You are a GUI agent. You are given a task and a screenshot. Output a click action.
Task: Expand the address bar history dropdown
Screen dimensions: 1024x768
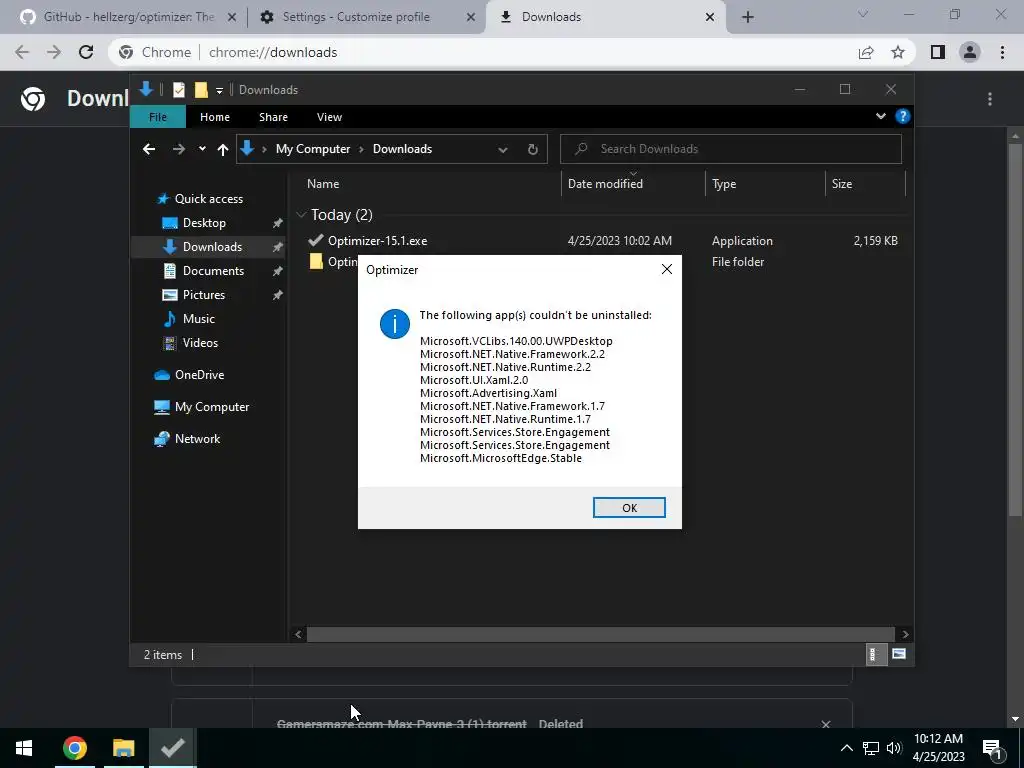point(503,150)
